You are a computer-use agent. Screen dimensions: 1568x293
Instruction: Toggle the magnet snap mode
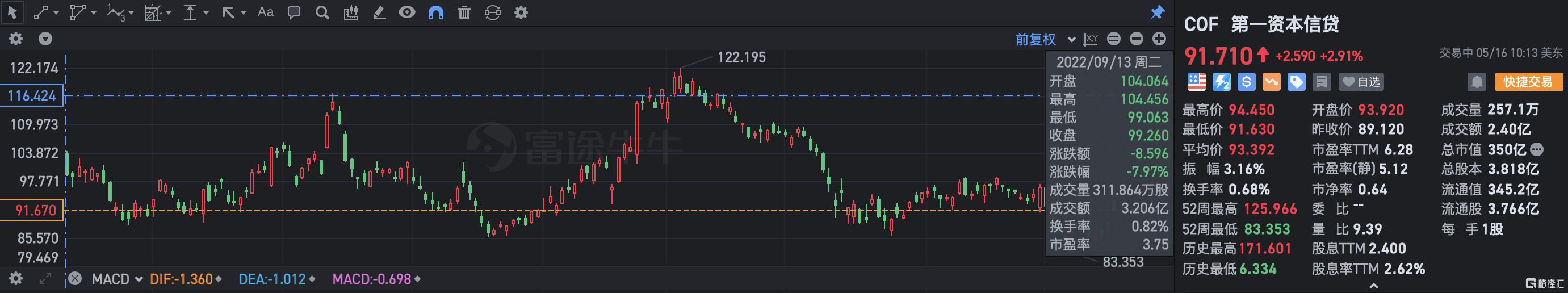(x=436, y=12)
